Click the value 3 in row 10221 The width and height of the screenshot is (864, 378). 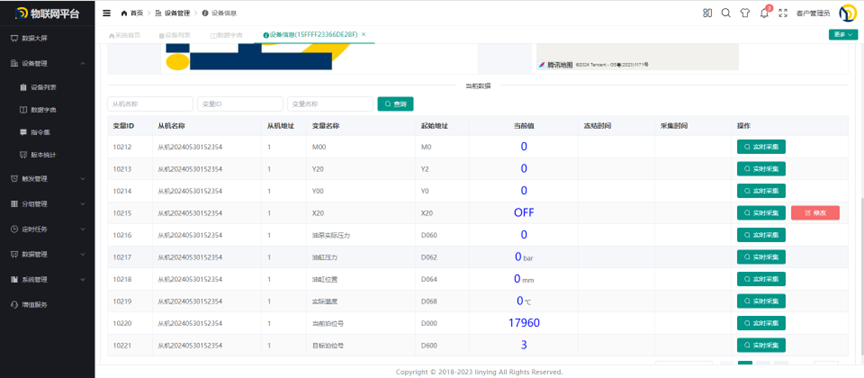pos(524,345)
